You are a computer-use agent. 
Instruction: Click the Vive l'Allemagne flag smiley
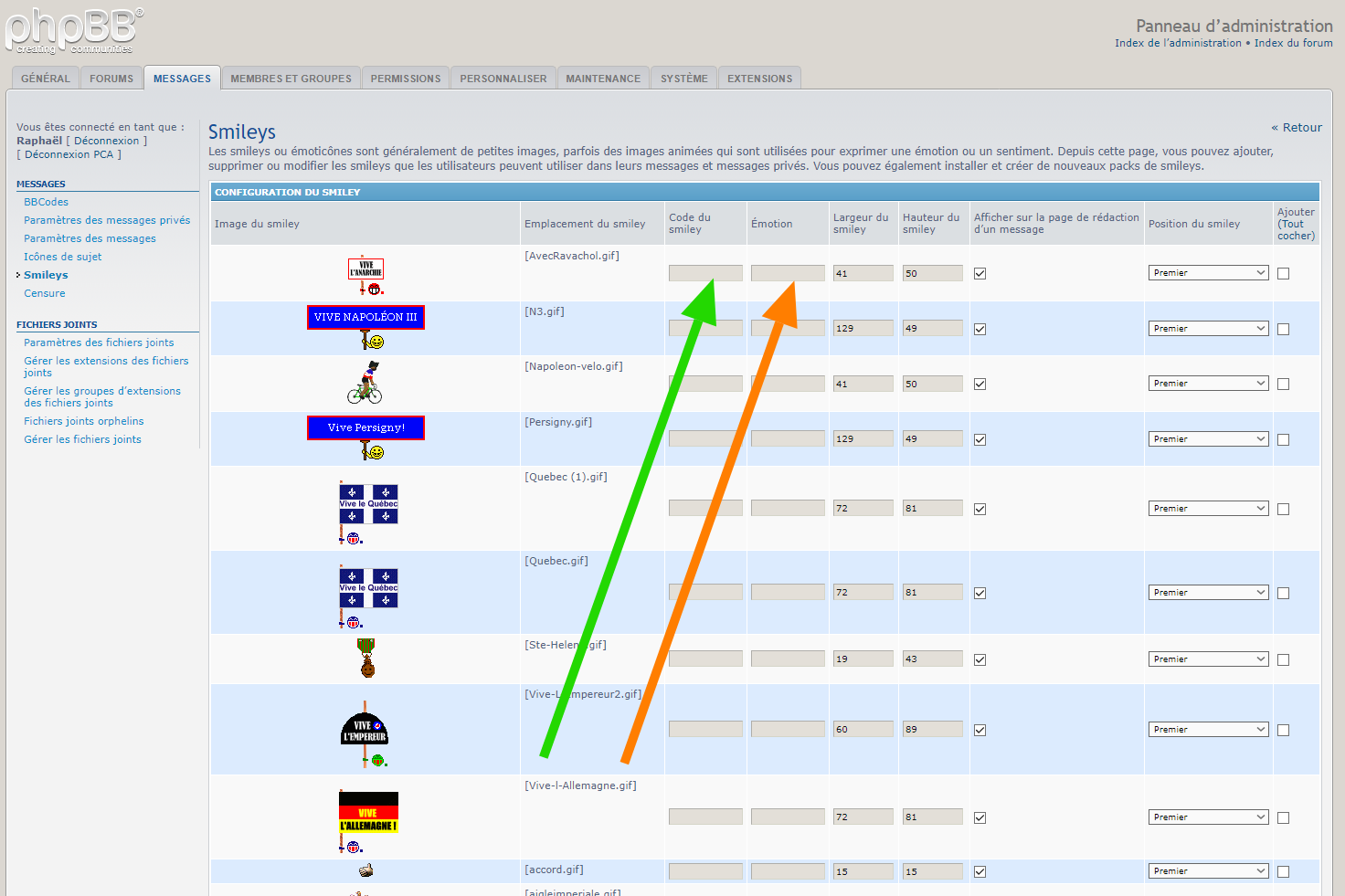tap(367, 816)
